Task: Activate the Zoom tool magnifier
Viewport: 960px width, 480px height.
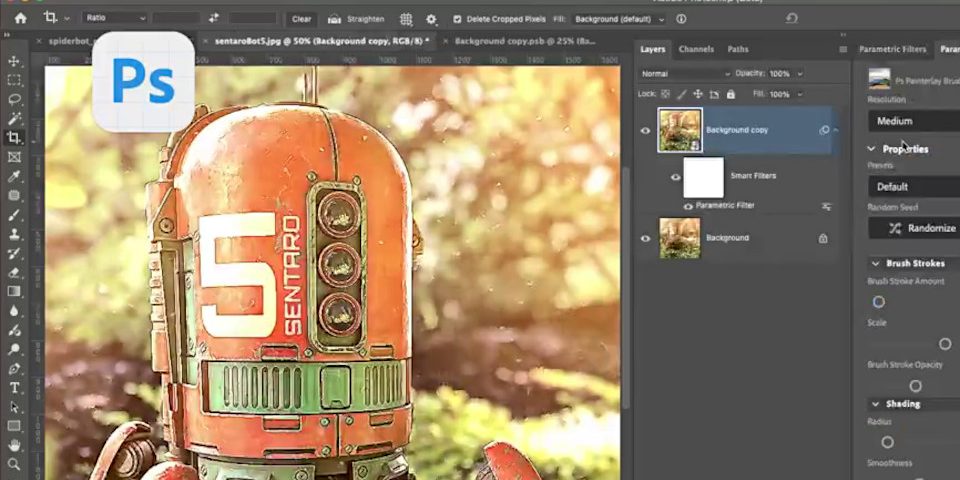Action: pyautogui.click(x=14, y=464)
